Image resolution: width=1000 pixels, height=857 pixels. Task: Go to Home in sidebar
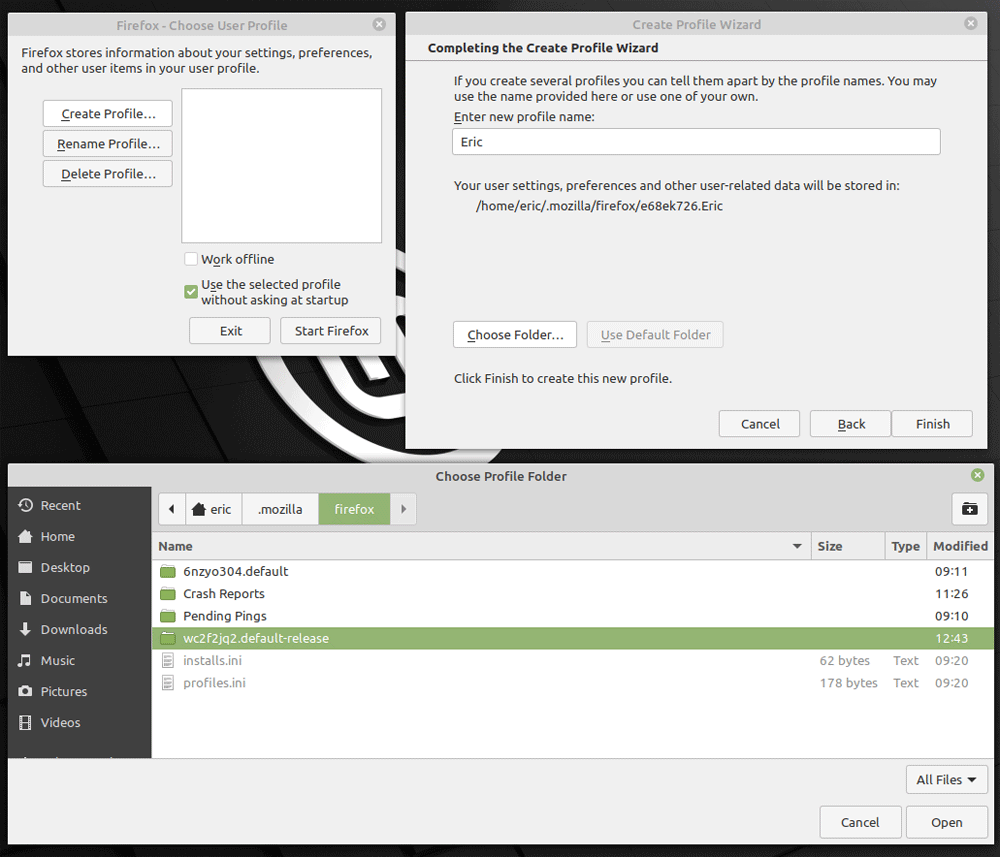coord(80,536)
